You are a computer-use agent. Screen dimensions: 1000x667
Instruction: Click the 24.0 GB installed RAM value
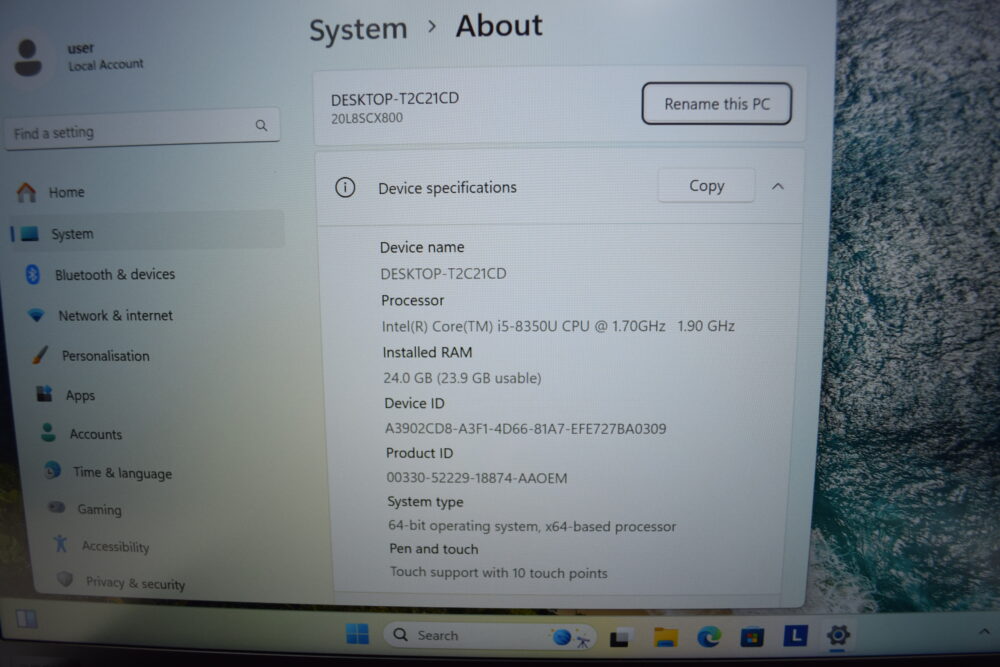click(x=462, y=378)
